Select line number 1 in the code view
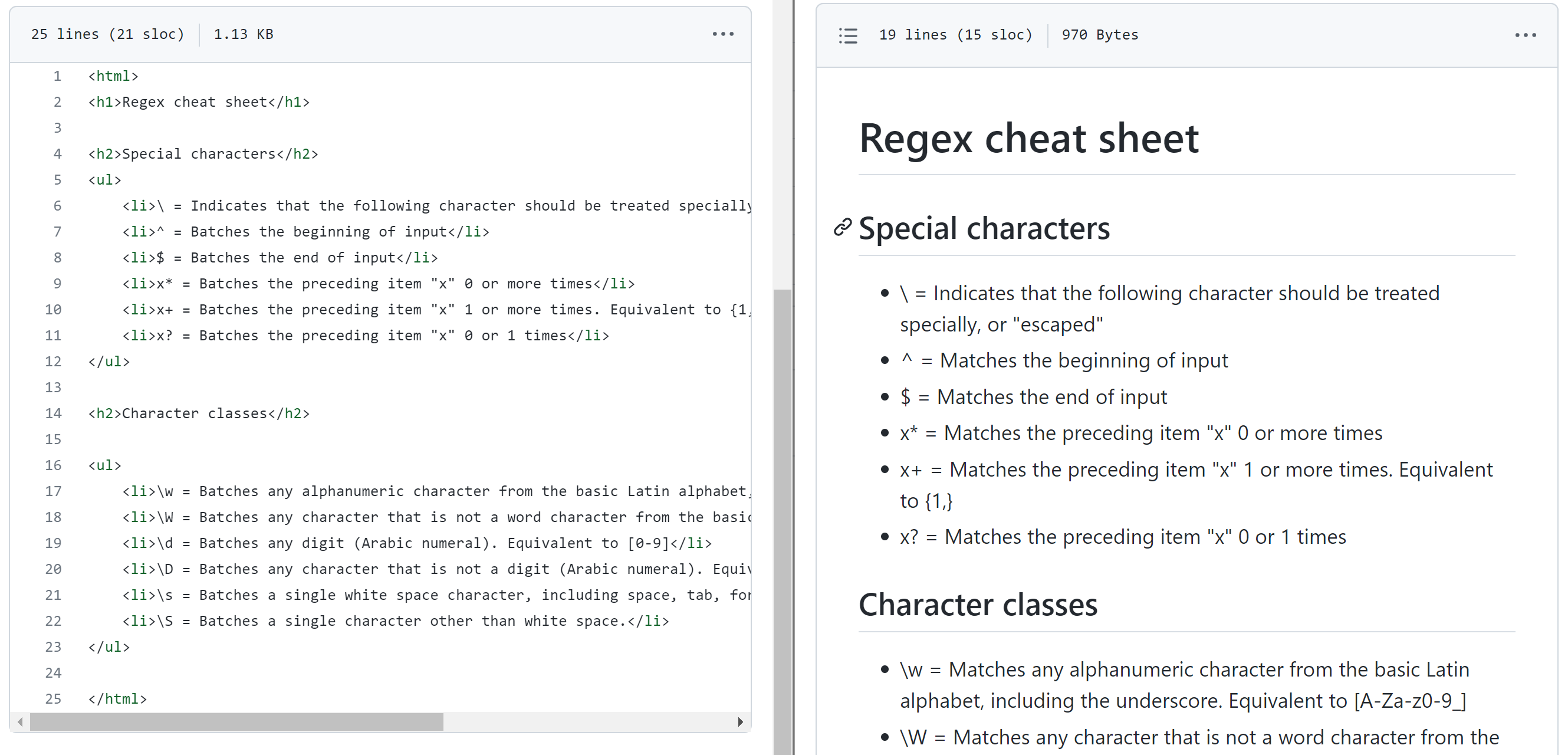Viewport: 1568px width, 755px height. [57, 75]
